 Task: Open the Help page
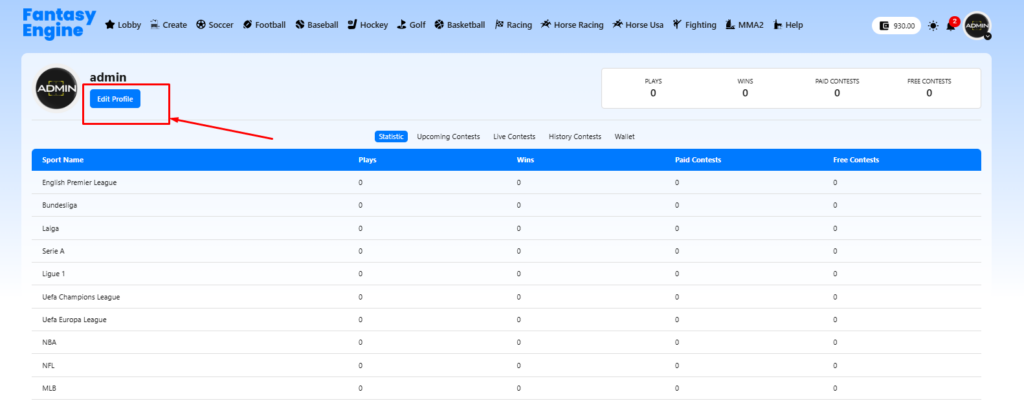(788, 24)
